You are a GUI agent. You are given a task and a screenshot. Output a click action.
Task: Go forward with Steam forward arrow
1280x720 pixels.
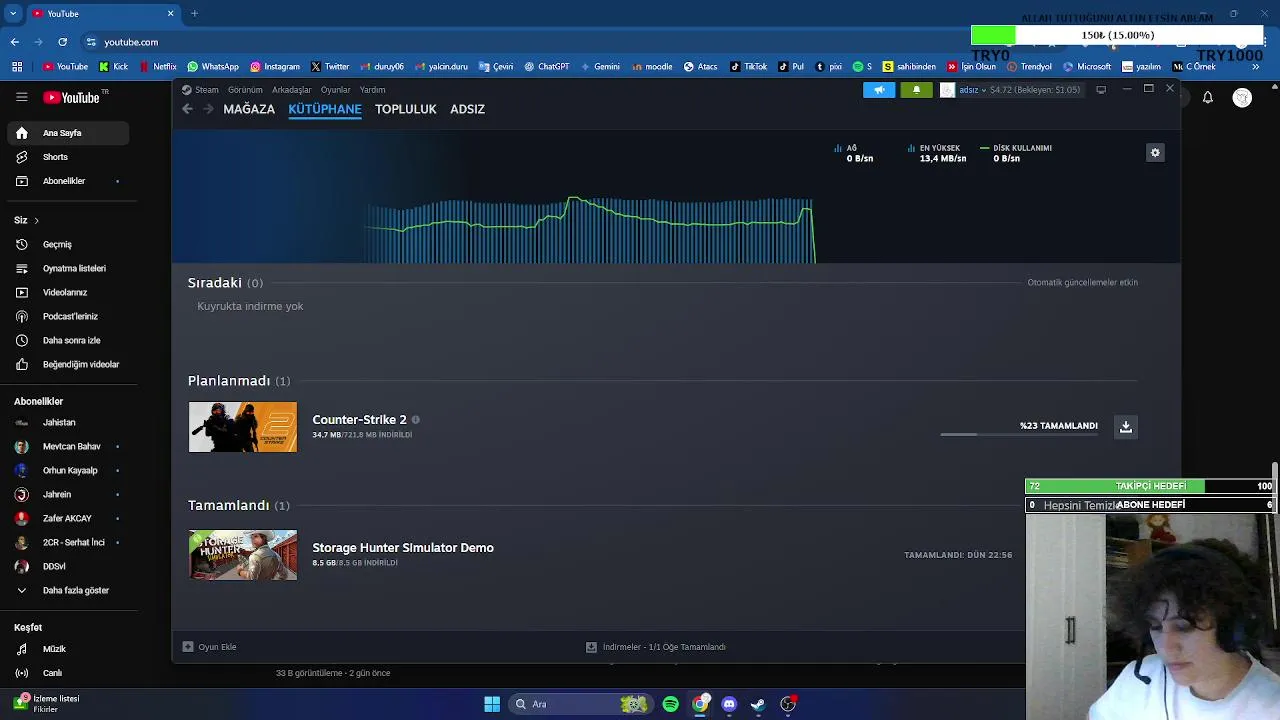pyautogui.click(x=208, y=109)
